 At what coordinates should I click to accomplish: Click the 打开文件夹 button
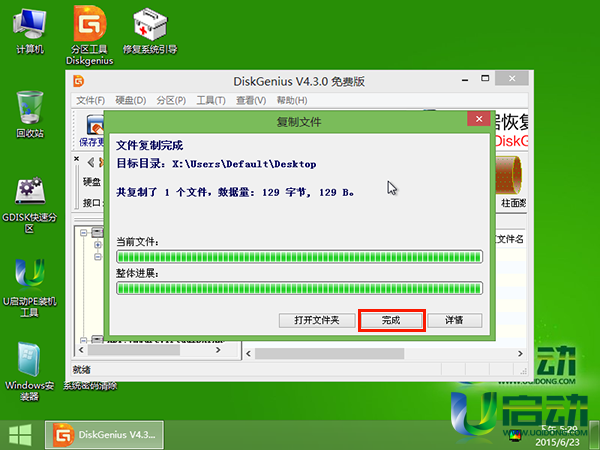(x=316, y=320)
